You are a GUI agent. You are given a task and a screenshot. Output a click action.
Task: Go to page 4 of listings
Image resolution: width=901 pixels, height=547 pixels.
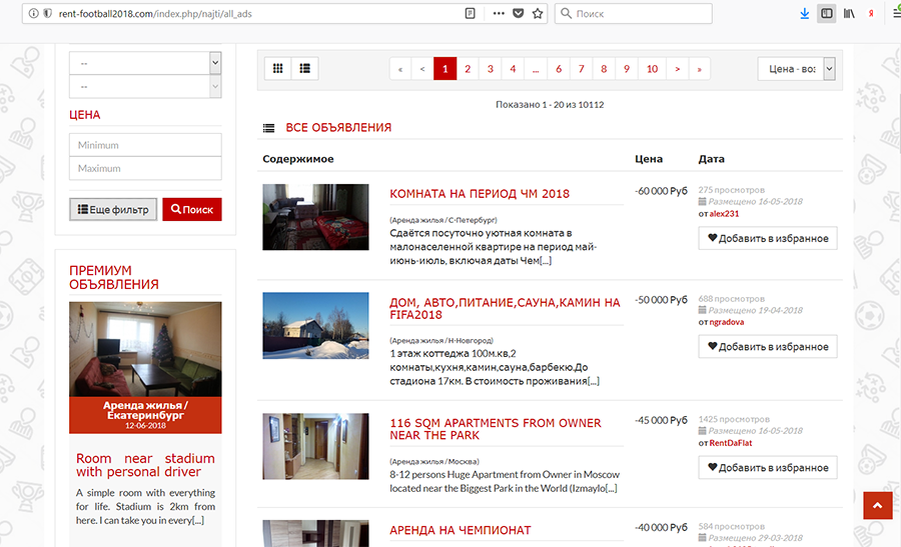tap(513, 69)
